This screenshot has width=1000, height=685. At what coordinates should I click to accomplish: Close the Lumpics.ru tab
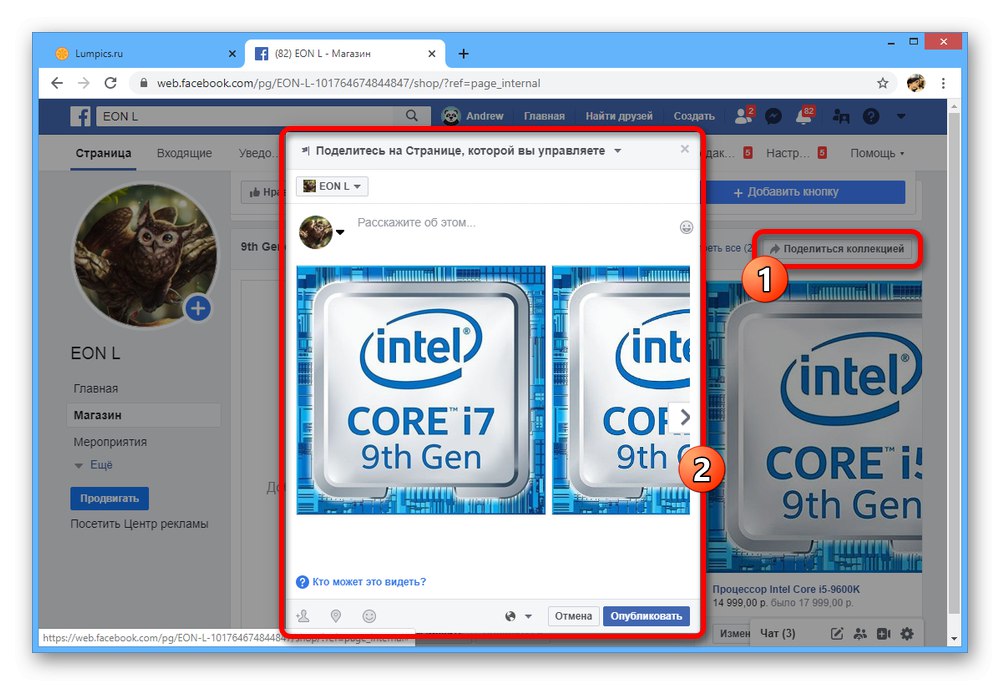pos(232,54)
